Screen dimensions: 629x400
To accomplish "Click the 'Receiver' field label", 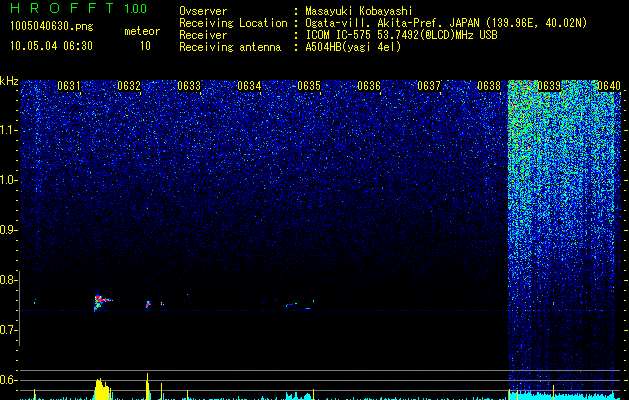I will tap(203, 35).
